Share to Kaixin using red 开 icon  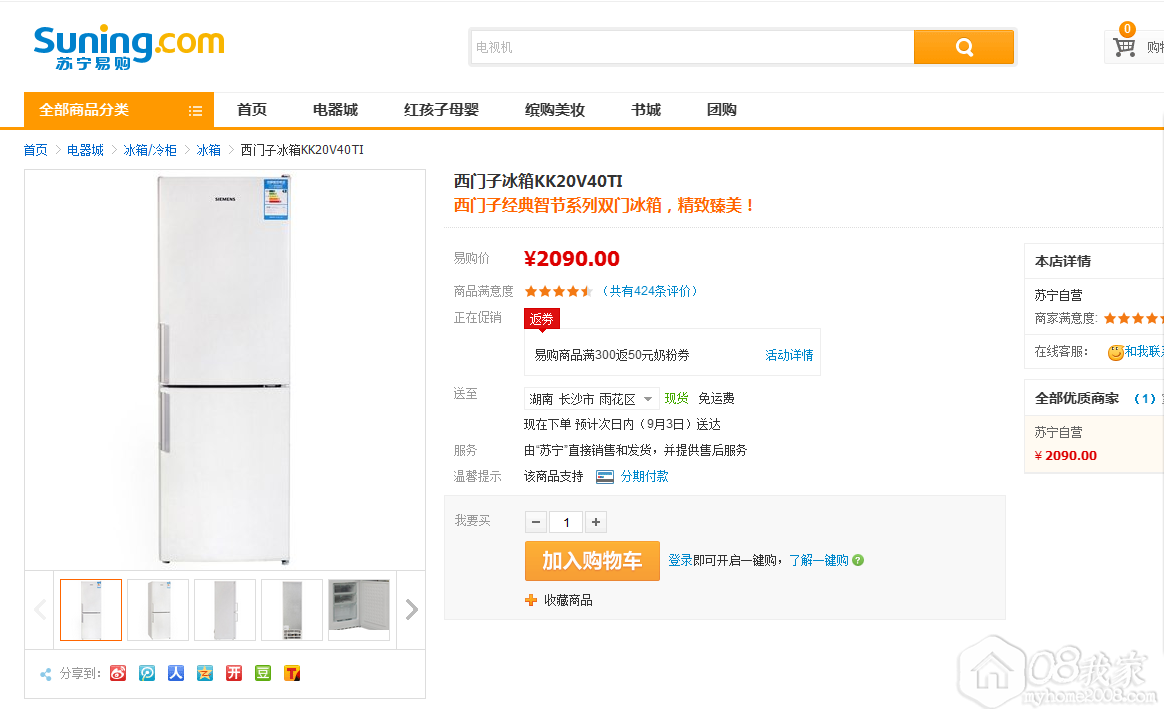[x=234, y=673]
